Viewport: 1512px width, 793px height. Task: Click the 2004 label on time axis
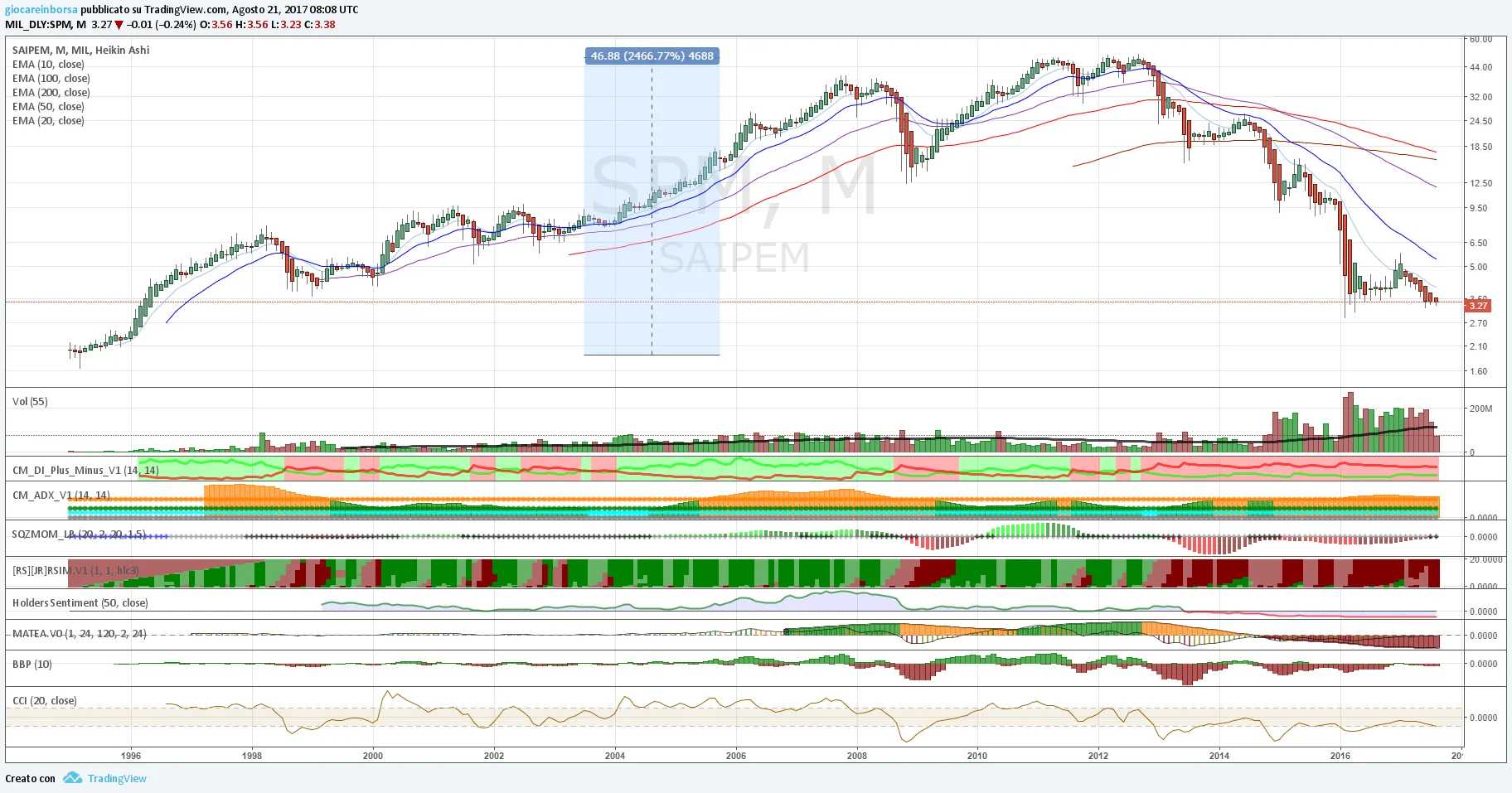click(615, 755)
